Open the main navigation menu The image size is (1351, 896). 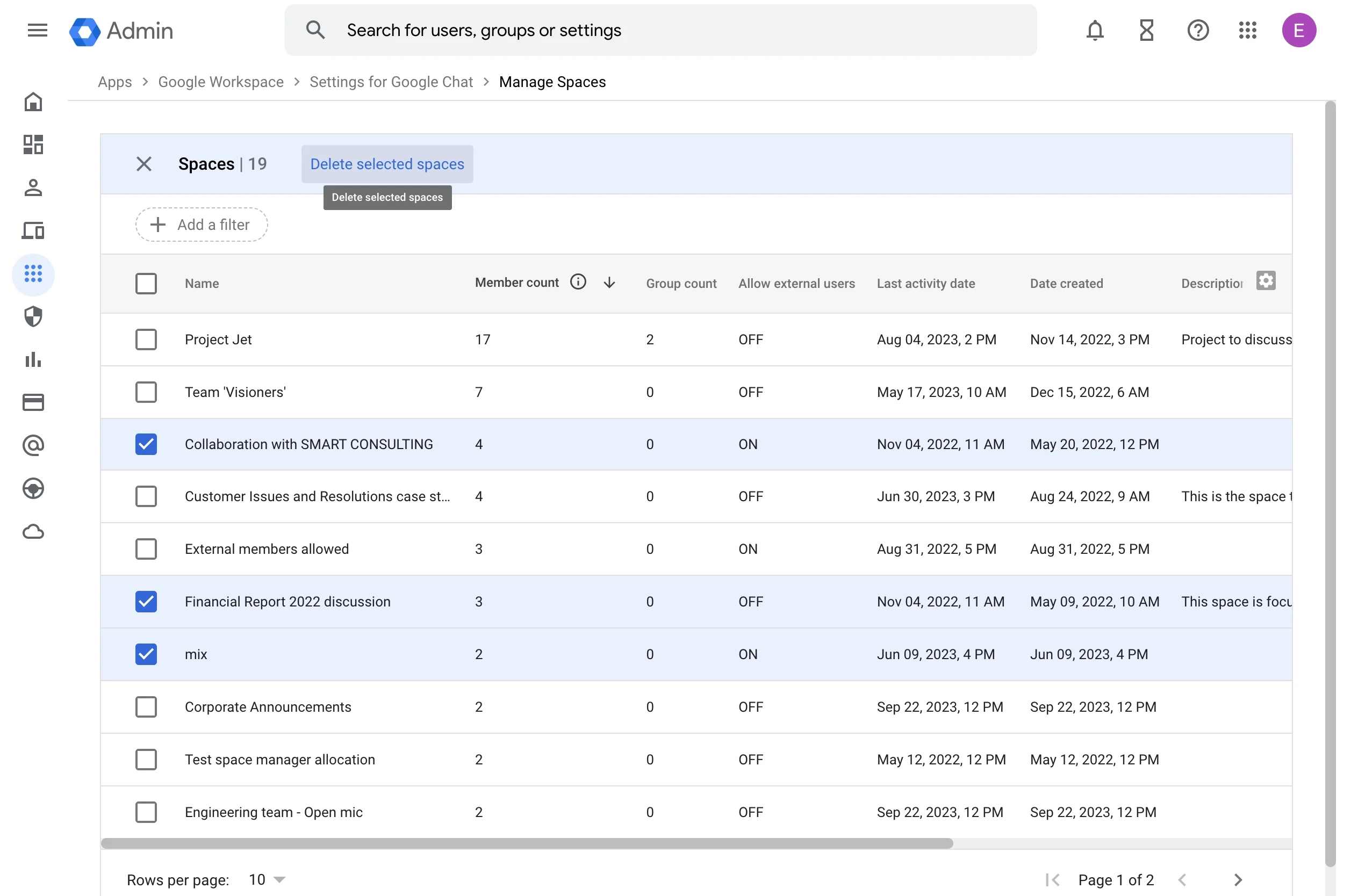coord(37,30)
